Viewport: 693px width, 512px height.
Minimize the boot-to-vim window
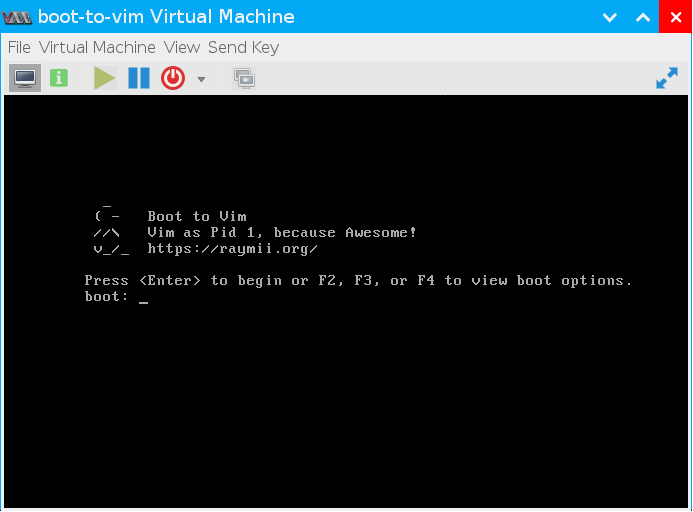609,17
